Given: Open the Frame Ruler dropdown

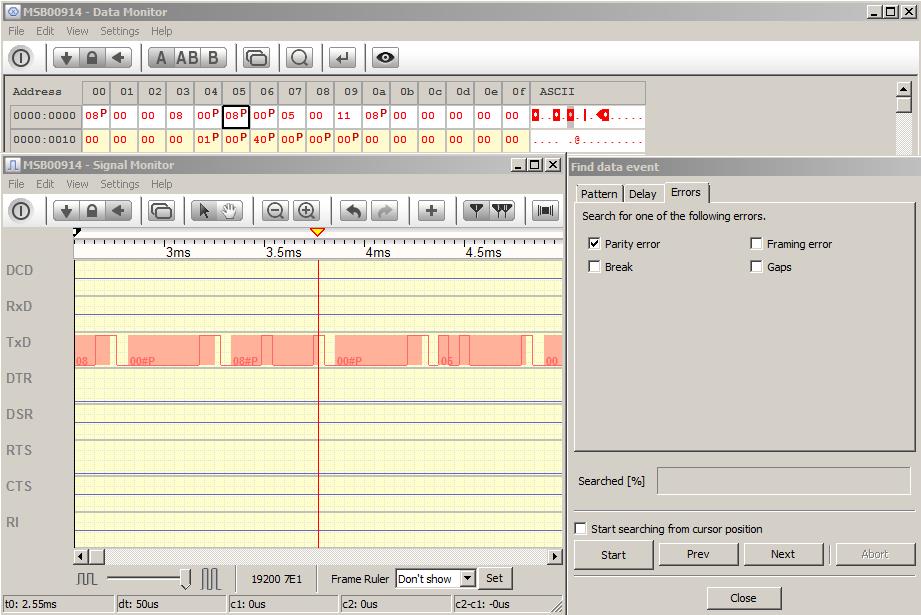Looking at the screenshot, I should pos(465,578).
